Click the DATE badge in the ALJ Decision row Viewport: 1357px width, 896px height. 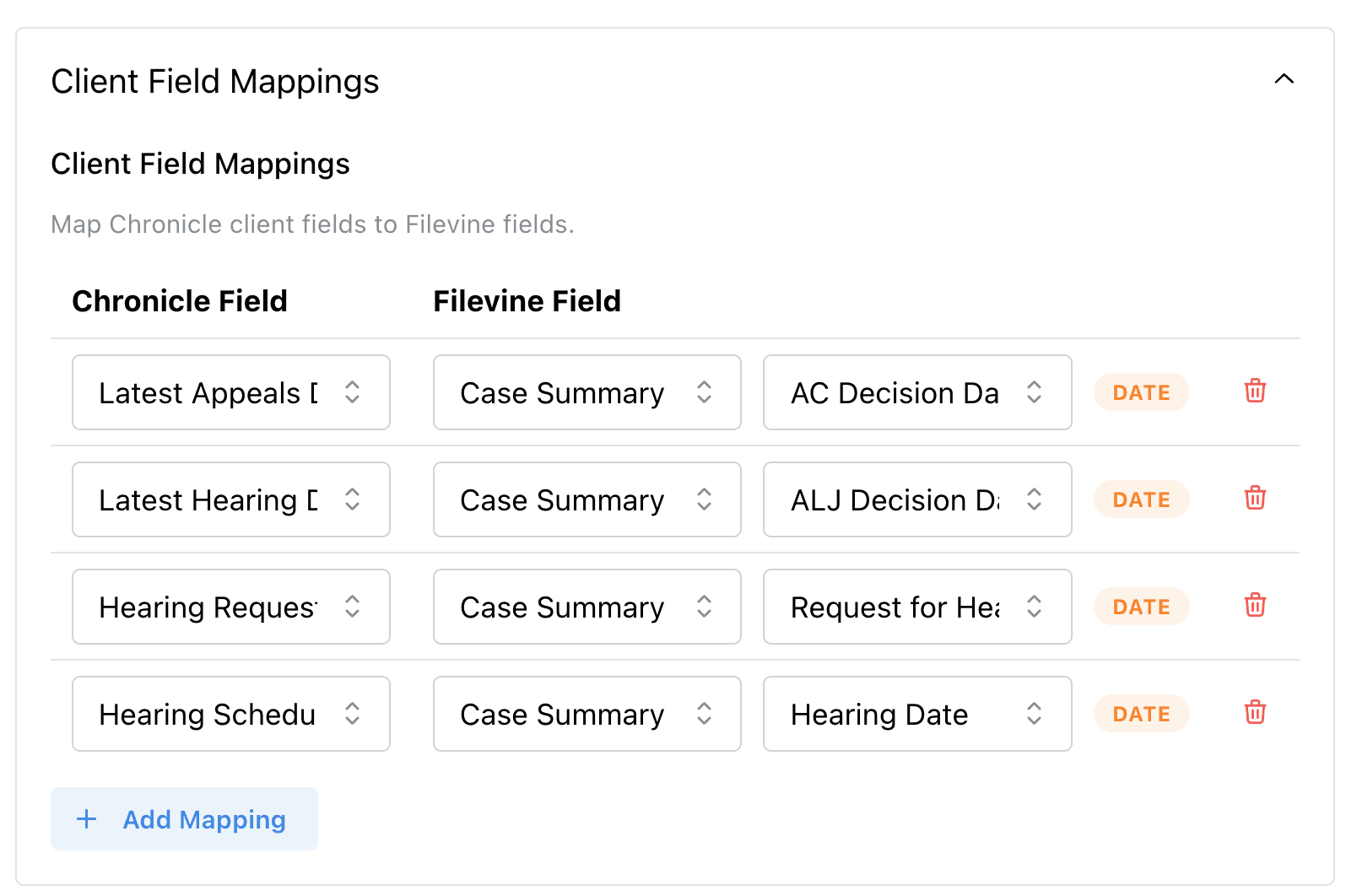pos(1141,499)
